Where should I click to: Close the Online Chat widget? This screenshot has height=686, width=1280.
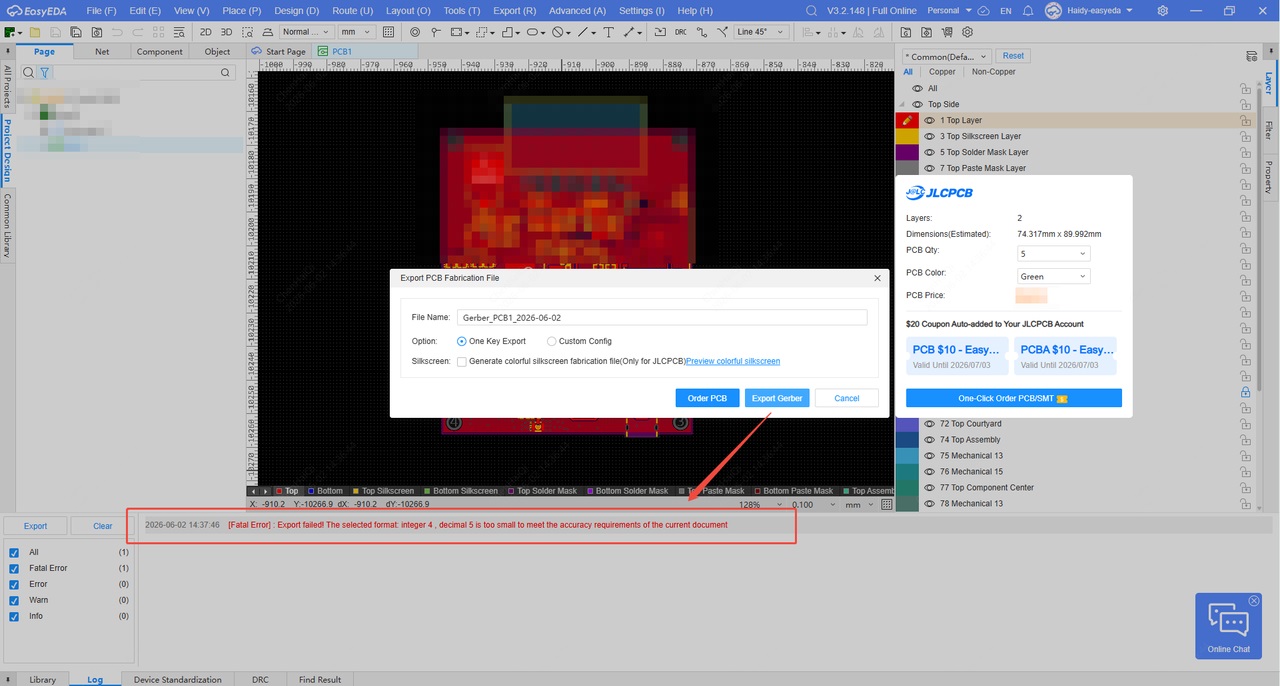[1254, 601]
